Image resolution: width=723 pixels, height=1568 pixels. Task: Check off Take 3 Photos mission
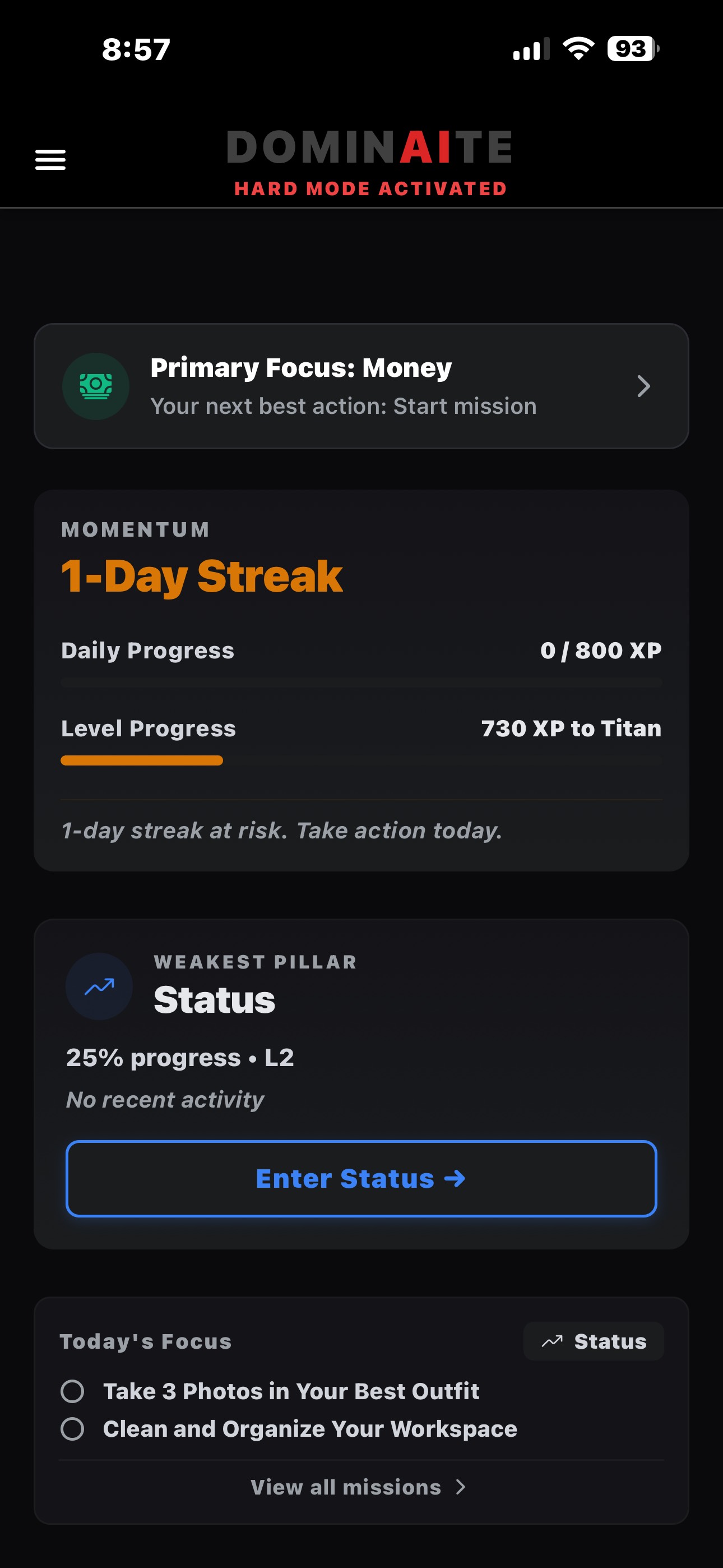pyautogui.click(x=72, y=1391)
